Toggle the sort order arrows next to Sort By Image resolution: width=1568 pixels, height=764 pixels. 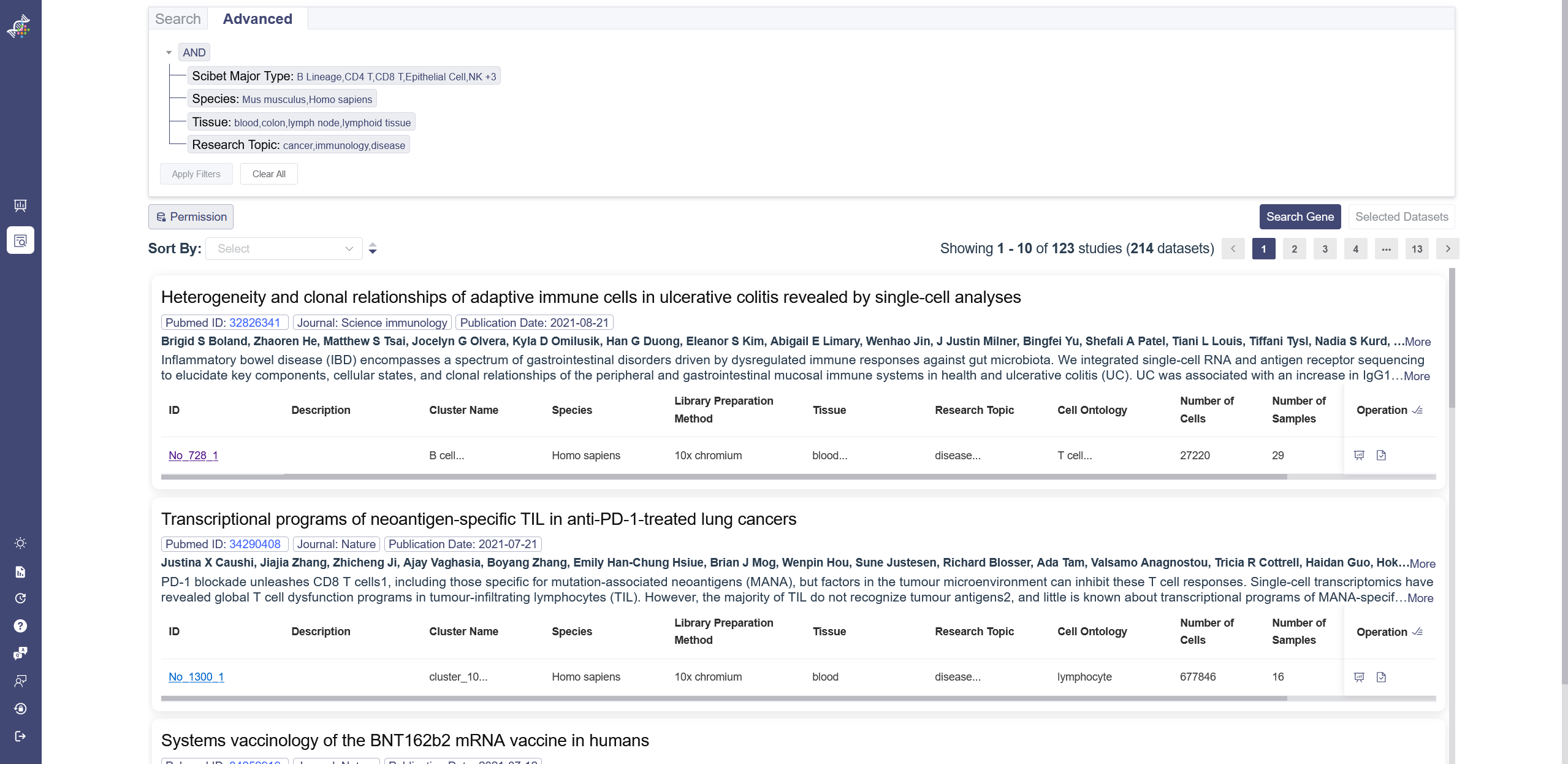point(373,248)
